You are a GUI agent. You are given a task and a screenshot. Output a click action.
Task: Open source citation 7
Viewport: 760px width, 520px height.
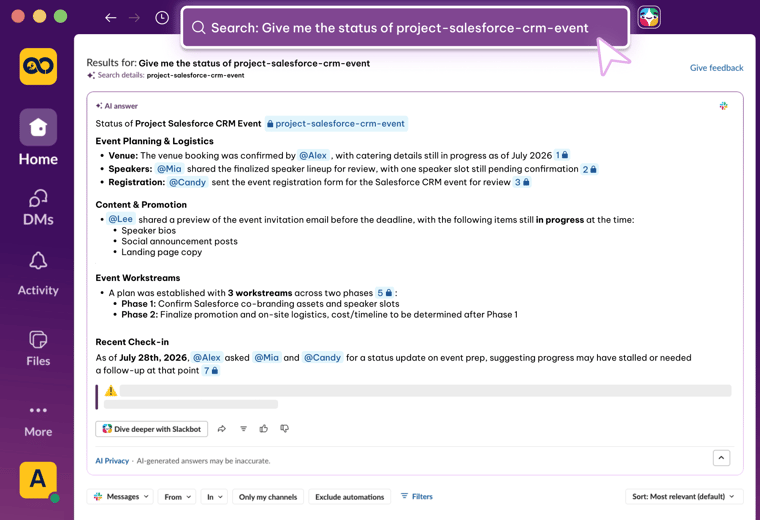211,371
